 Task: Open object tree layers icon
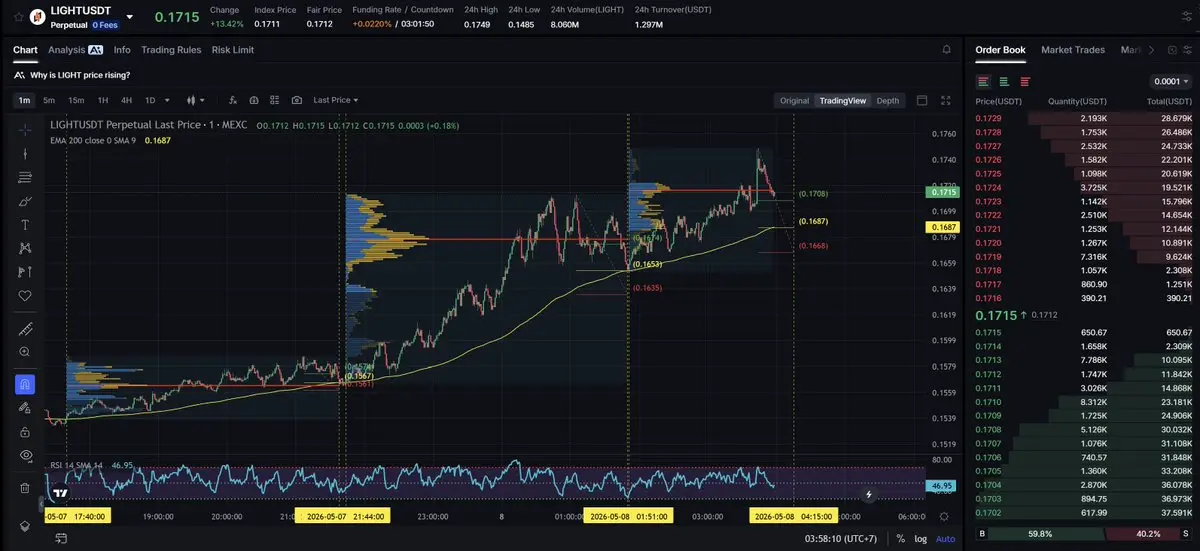[x=25, y=526]
